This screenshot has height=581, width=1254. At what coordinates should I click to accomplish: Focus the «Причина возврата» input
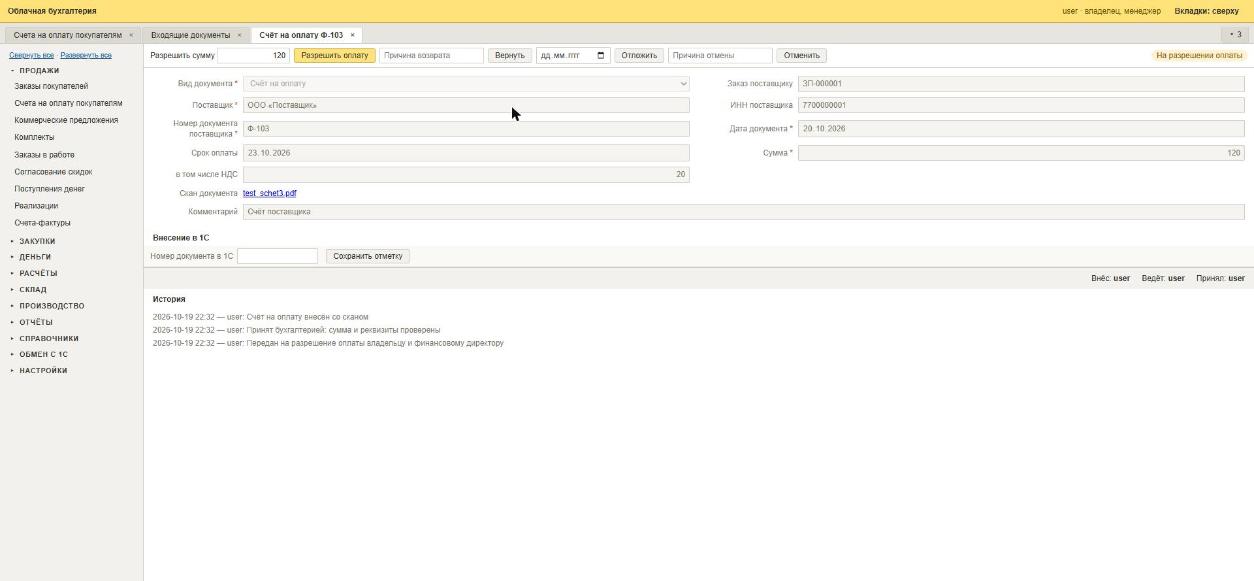pos(431,55)
